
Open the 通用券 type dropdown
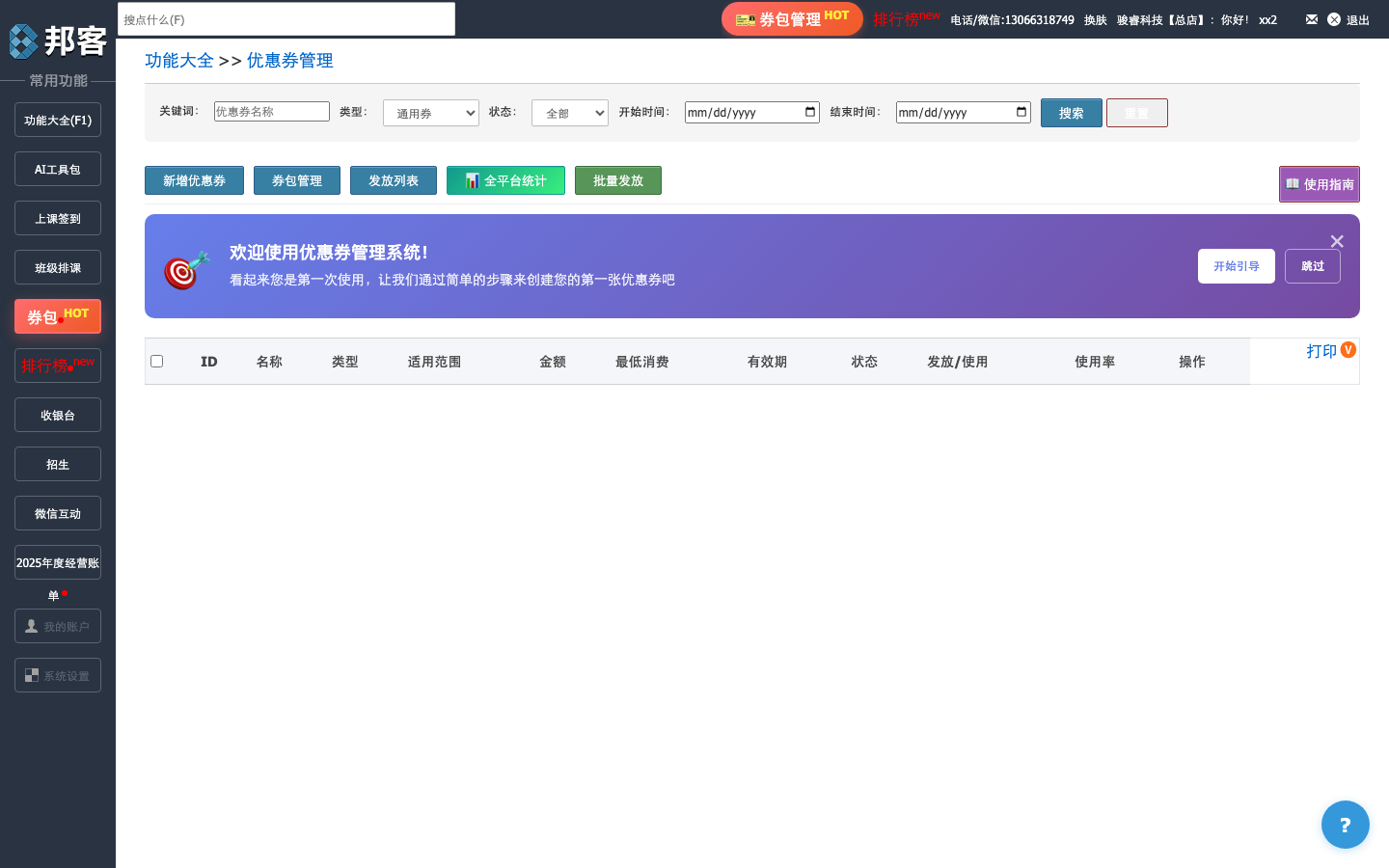[430, 112]
